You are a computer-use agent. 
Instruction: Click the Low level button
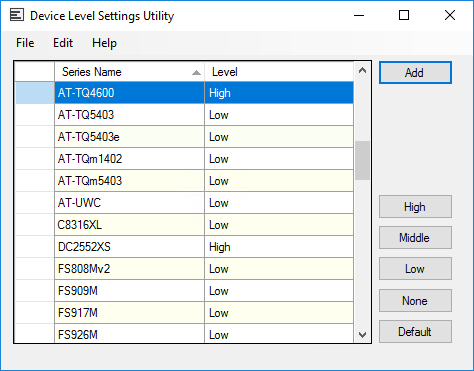[415, 269]
